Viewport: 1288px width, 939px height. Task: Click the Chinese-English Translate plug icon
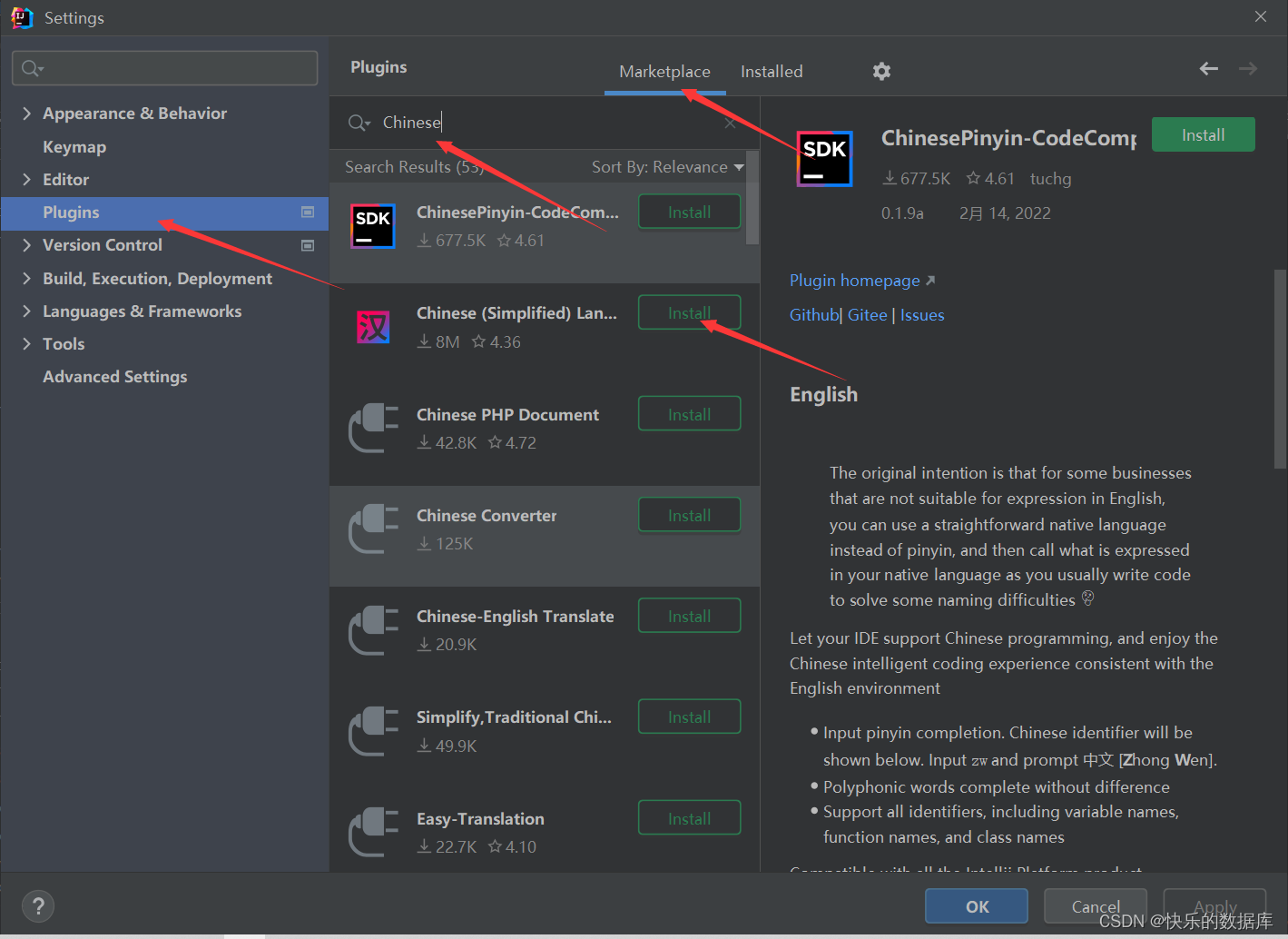[x=373, y=630]
